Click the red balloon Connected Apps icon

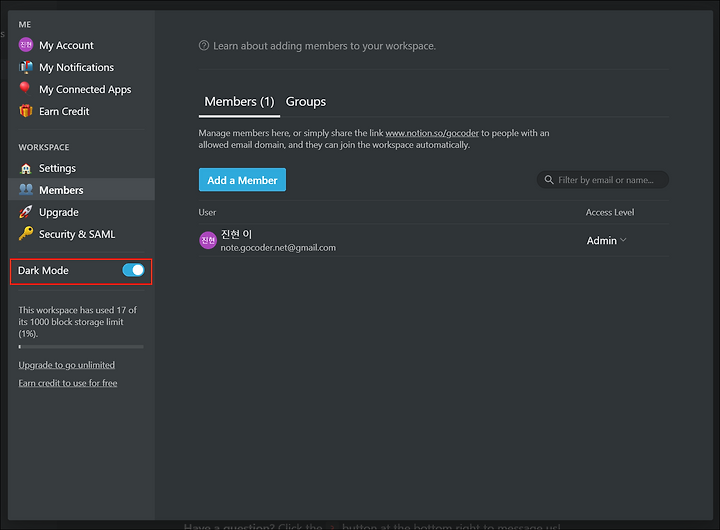pos(25,88)
